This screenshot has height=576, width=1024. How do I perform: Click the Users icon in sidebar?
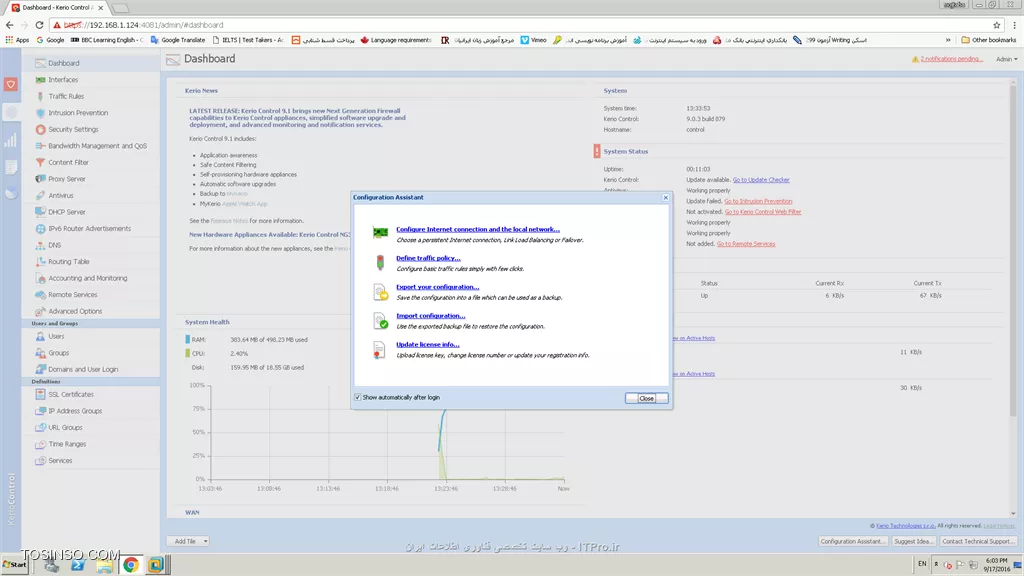point(40,336)
